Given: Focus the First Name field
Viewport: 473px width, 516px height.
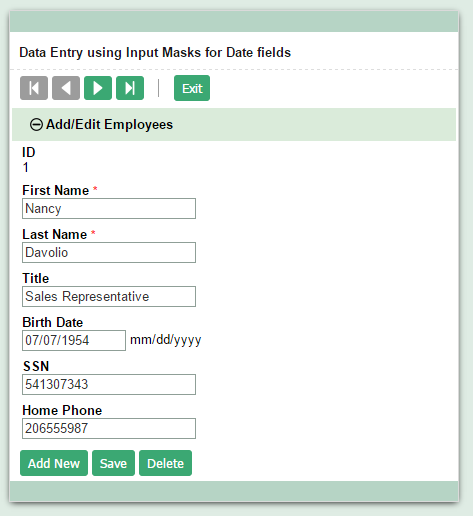Looking at the screenshot, I should [x=109, y=209].
